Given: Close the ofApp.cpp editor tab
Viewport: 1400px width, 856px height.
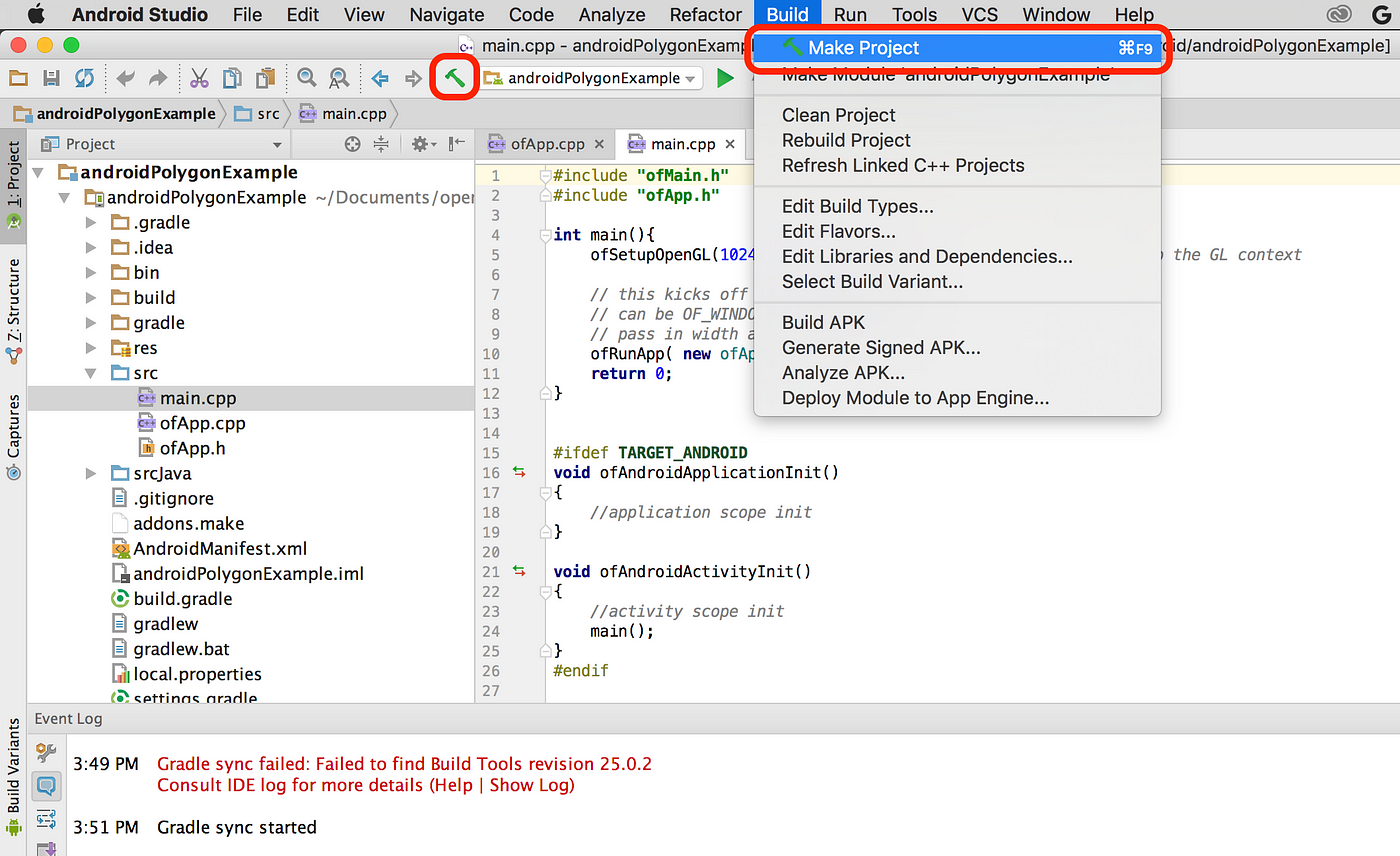Looking at the screenshot, I should pyautogui.click(x=598, y=144).
